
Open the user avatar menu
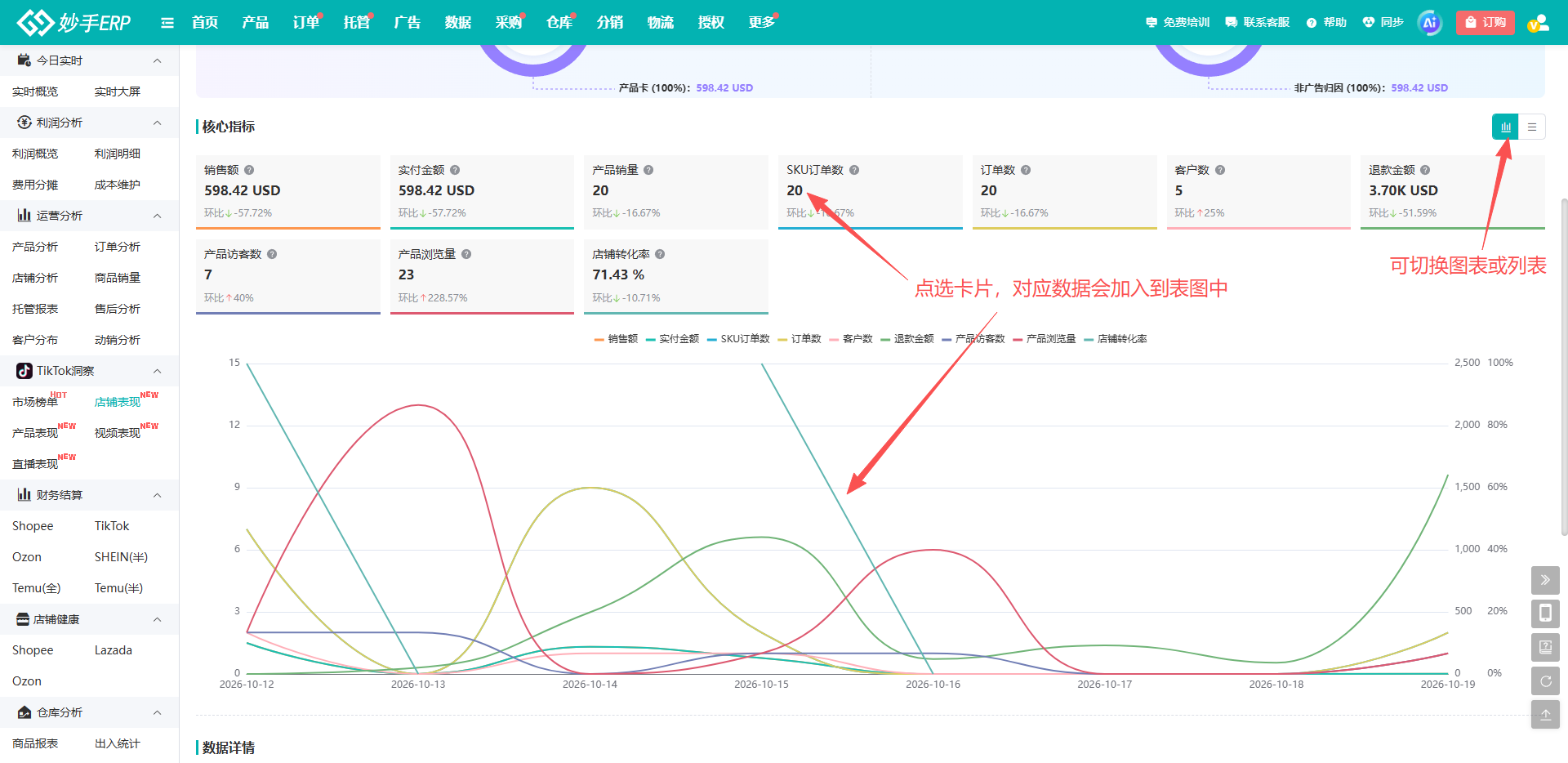coord(1538,23)
